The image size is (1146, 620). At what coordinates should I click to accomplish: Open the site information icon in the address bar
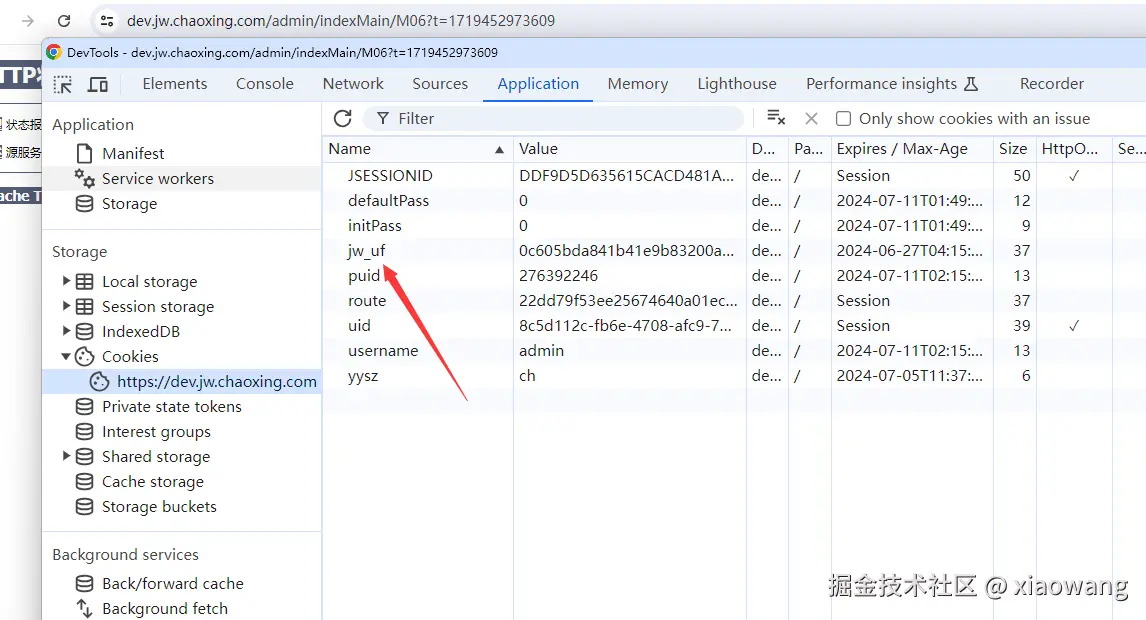(x=107, y=20)
